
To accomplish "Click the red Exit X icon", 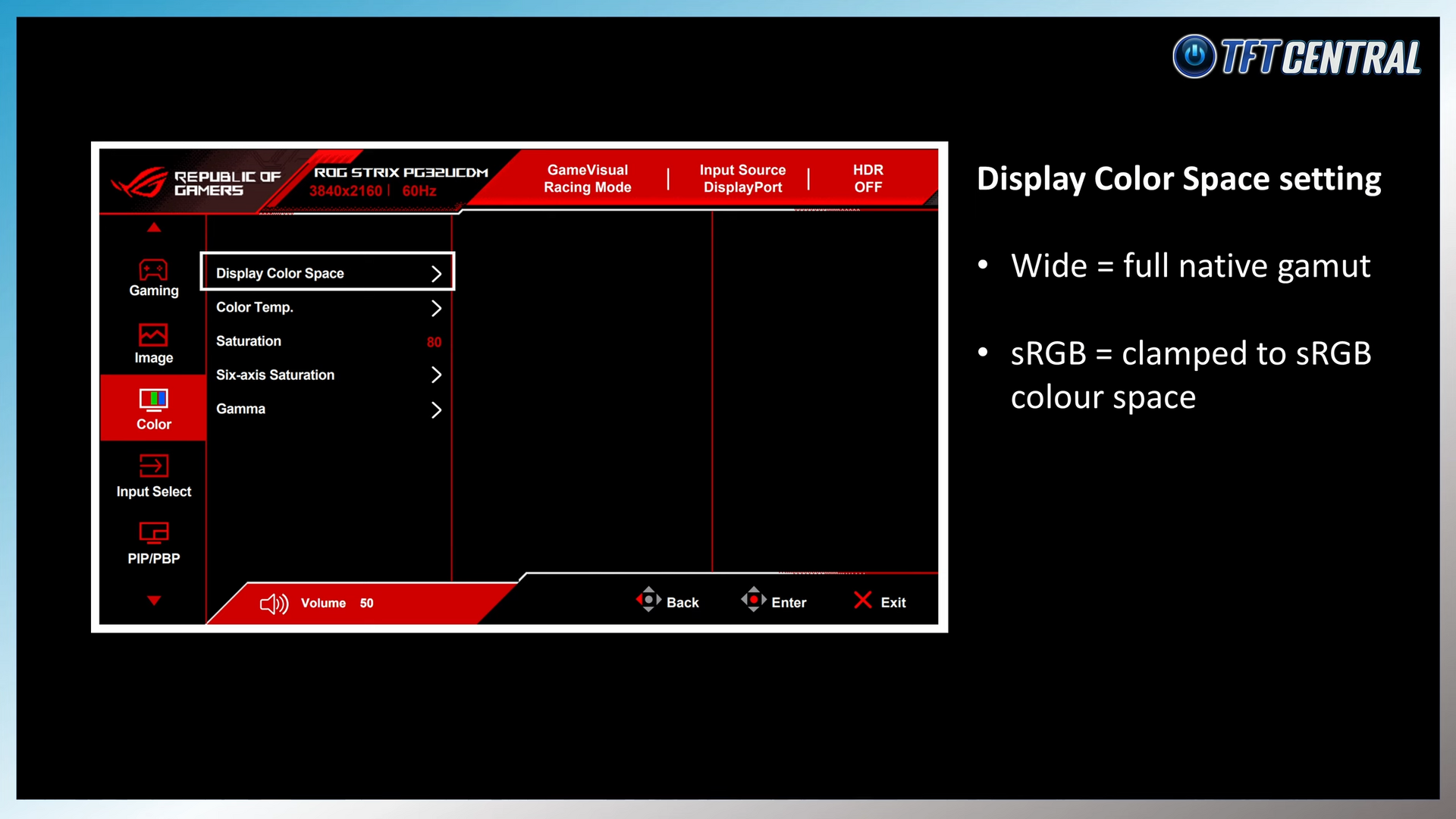I will point(862,601).
